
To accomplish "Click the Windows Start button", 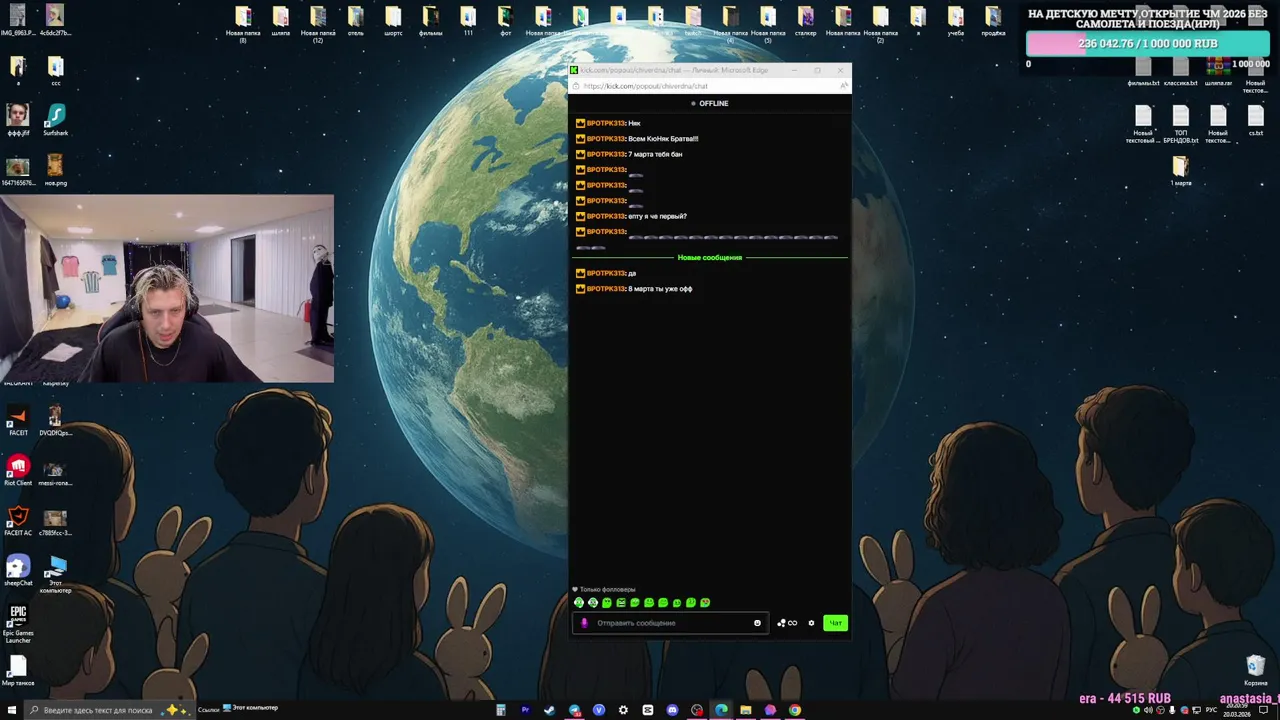I will coord(11,710).
